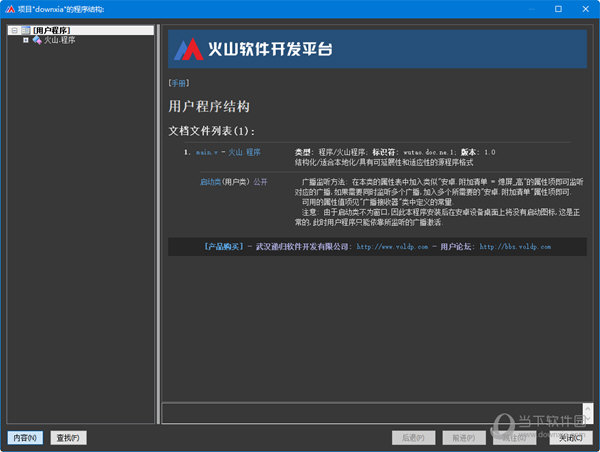This screenshot has width=600, height=452.
Task: Click the 用户程序结构 heading text
Action: click(209, 106)
